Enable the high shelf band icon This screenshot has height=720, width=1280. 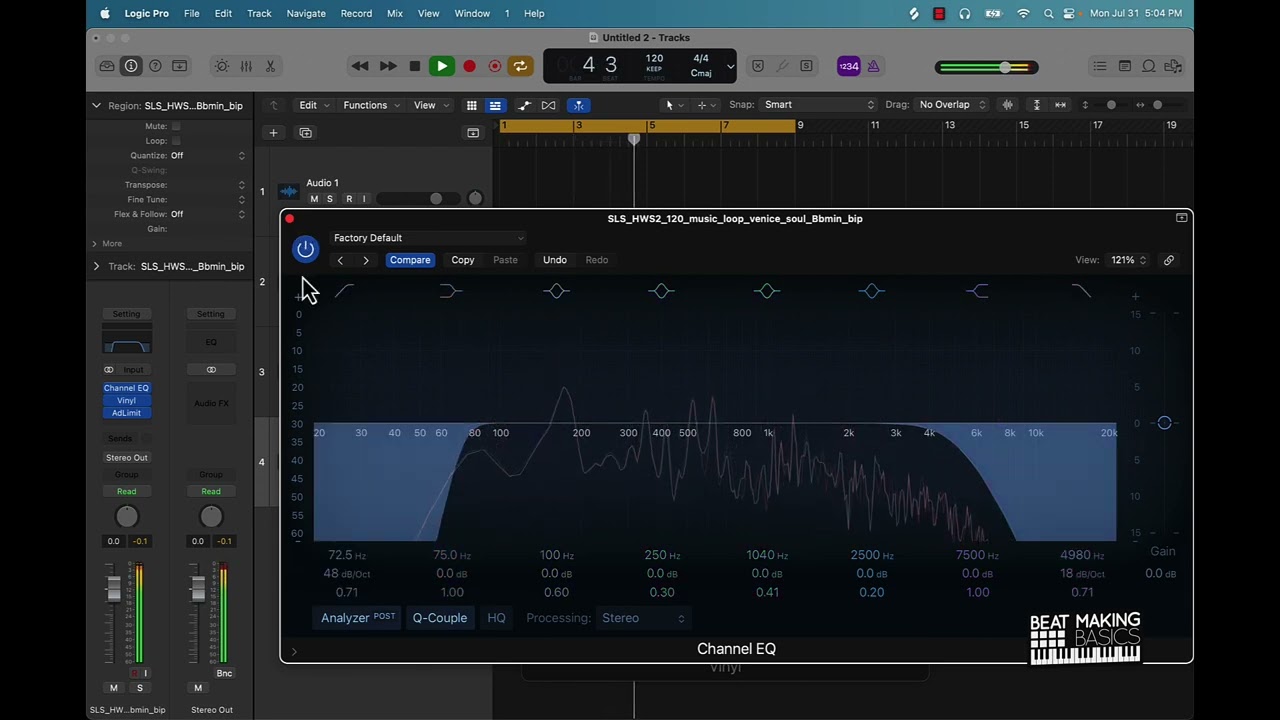click(978, 291)
